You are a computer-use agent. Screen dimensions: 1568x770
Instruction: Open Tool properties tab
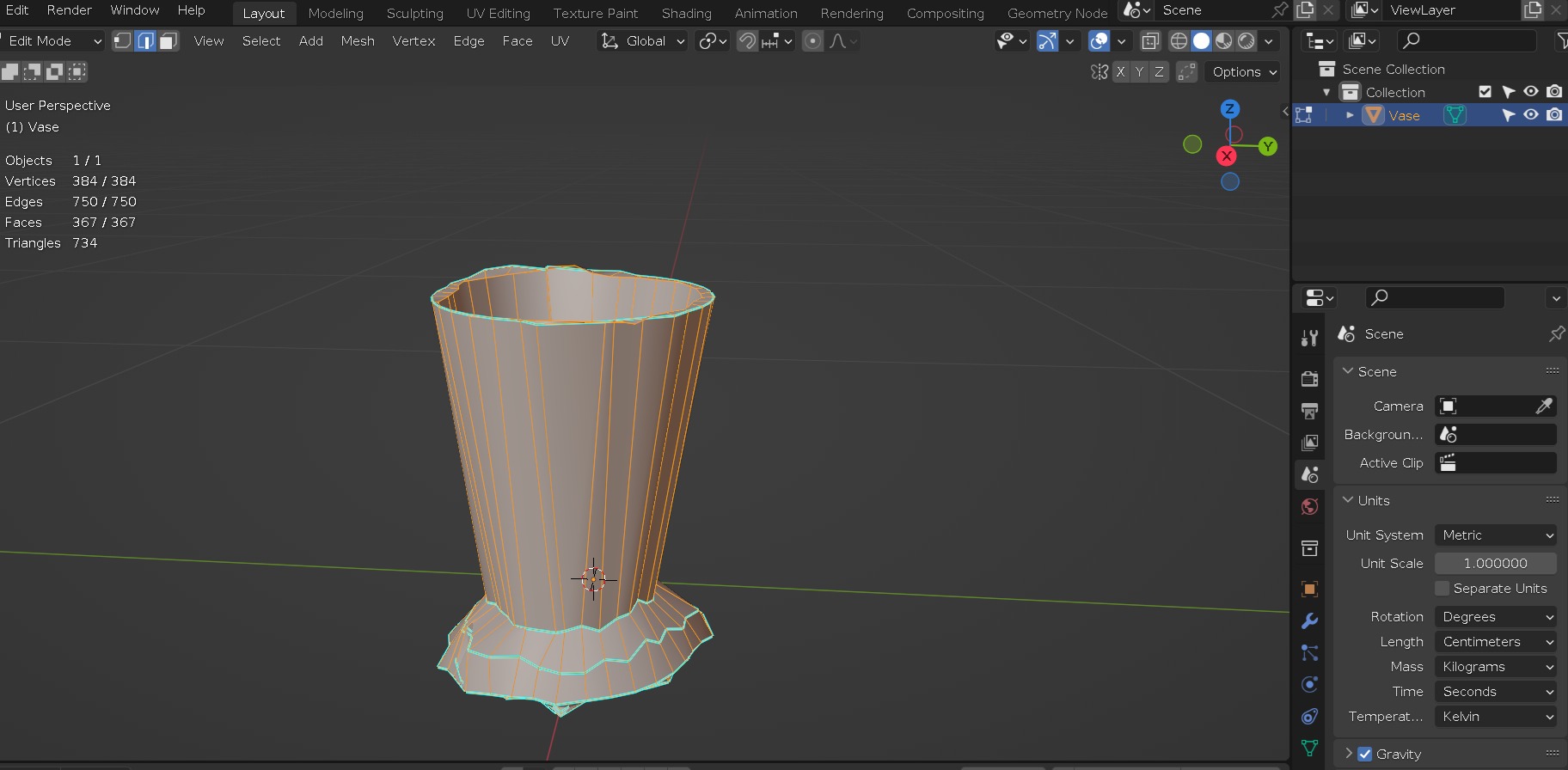(1309, 339)
